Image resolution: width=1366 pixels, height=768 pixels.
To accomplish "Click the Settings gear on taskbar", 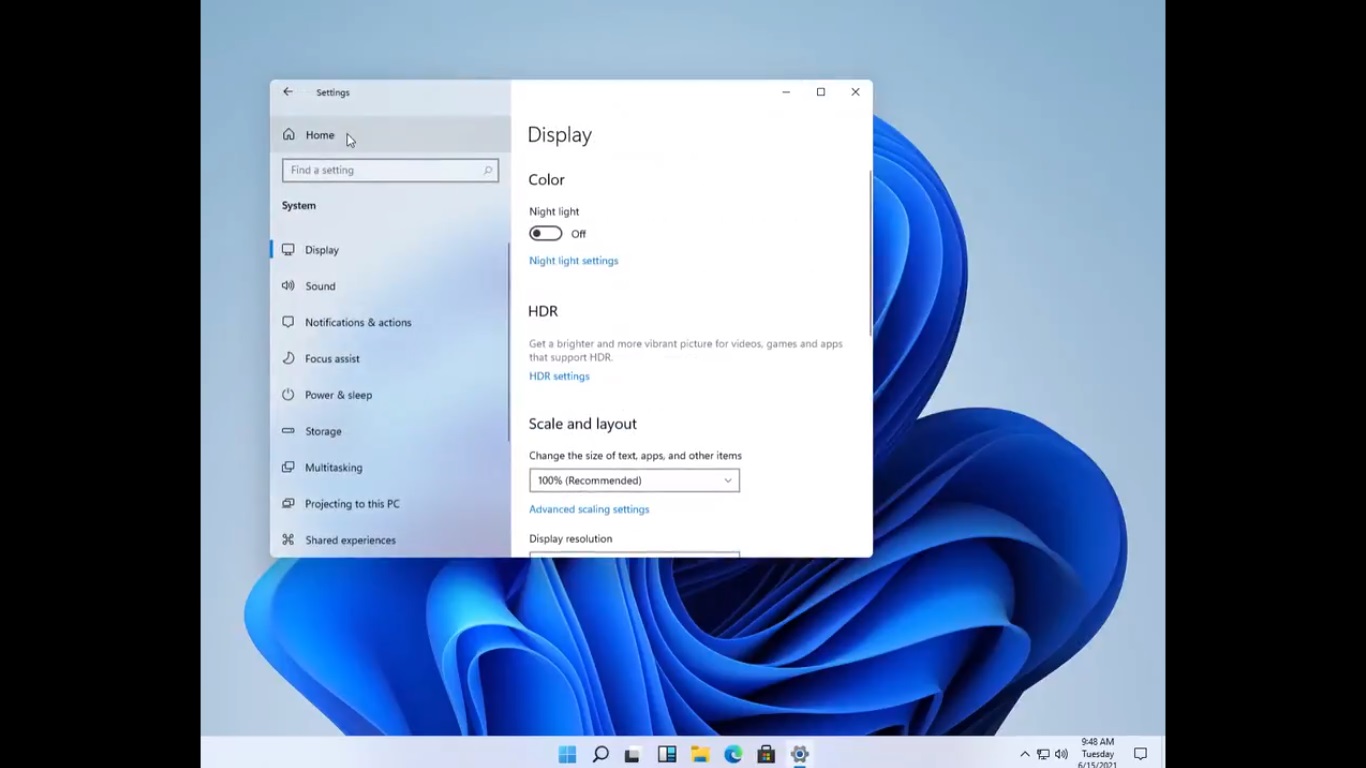I will pyautogui.click(x=799, y=754).
